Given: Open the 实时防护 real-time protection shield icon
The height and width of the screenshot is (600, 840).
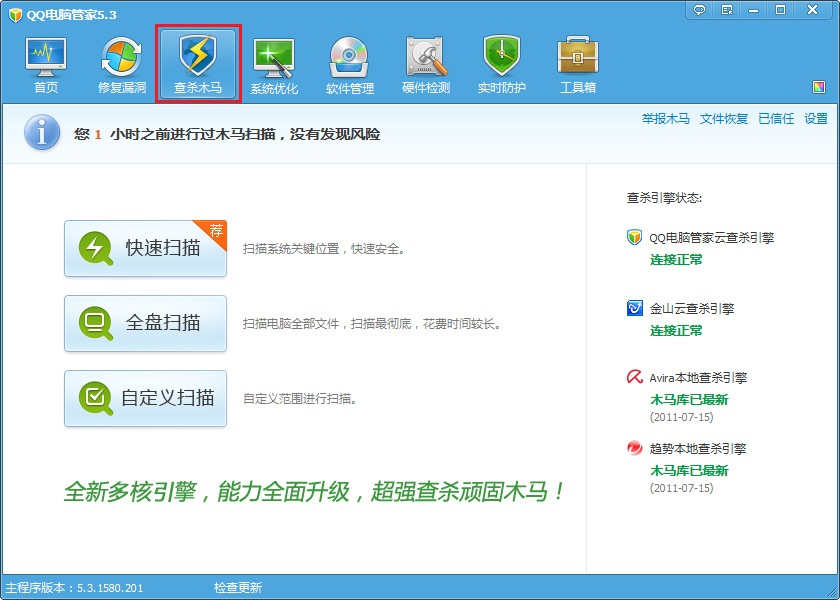Looking at the screenshot, I should point(502,65).
